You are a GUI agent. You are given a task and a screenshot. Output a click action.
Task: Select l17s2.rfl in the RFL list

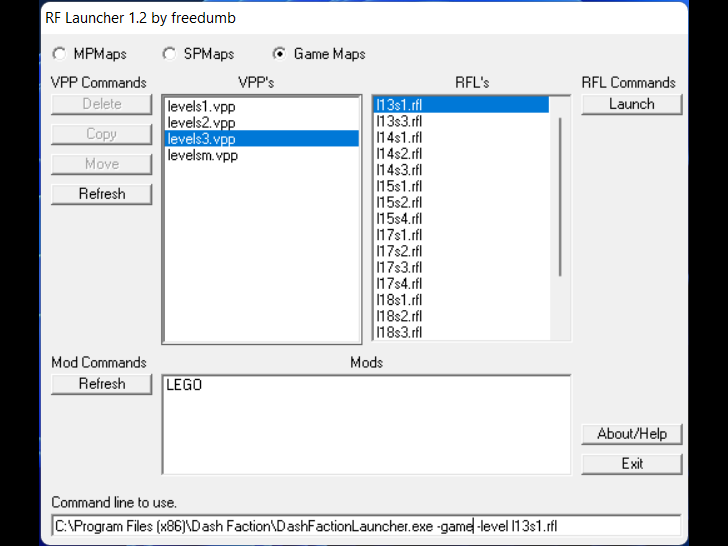[399, 251]
